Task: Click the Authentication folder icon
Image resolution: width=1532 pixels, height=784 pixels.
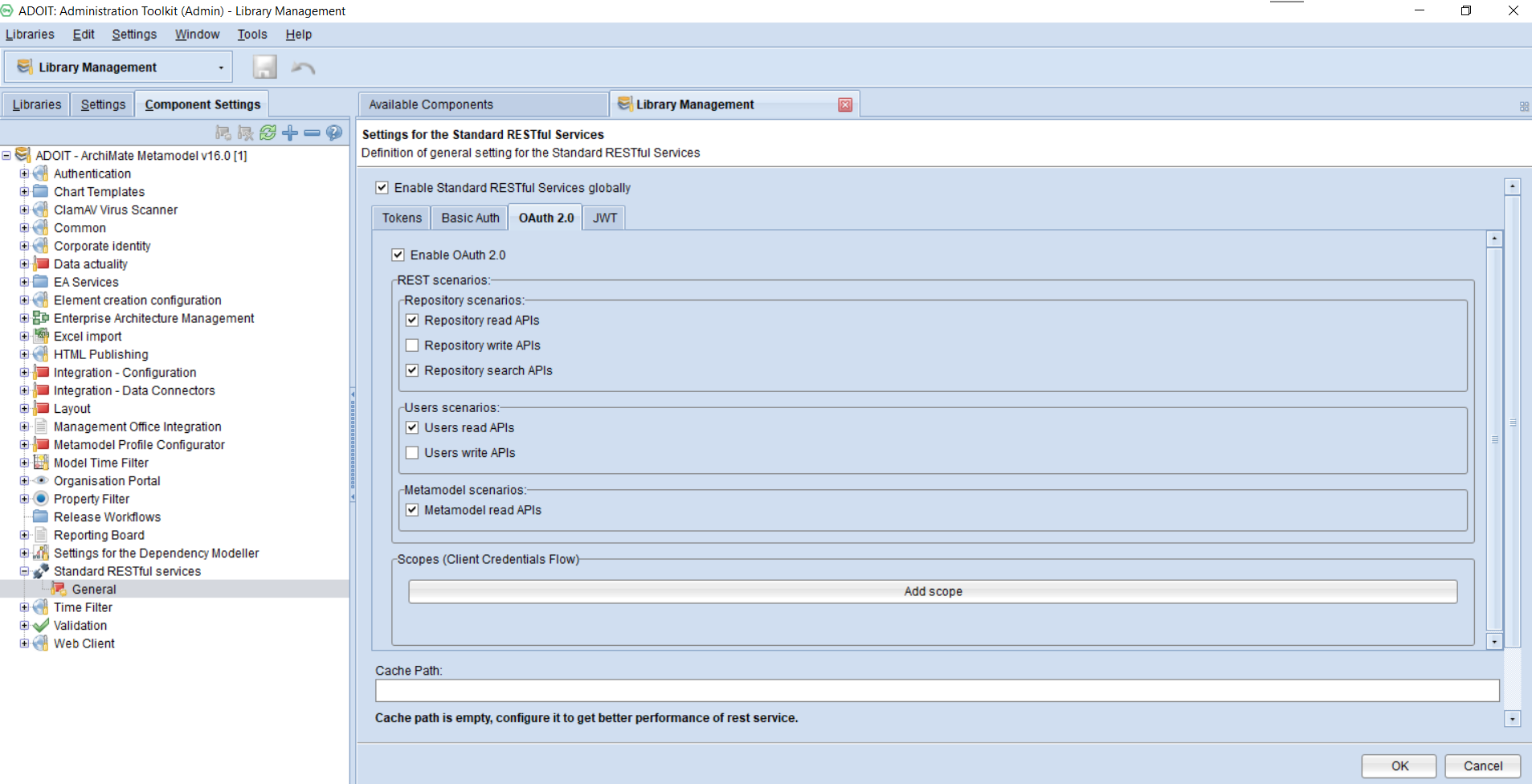Action: coord(41,174)
